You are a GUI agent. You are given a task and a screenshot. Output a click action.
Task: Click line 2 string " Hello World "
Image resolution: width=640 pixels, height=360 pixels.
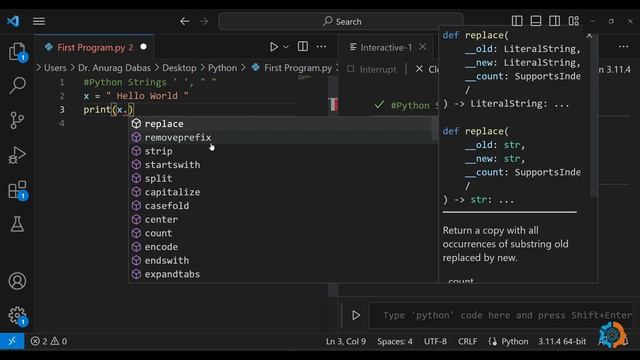(x=147, y=96)
